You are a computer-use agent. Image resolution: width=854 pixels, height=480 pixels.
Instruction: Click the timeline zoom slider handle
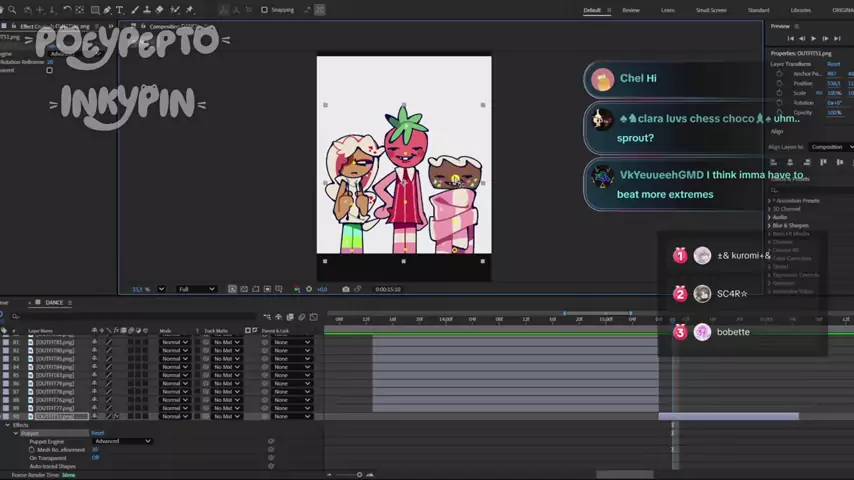tap(359, 474)
